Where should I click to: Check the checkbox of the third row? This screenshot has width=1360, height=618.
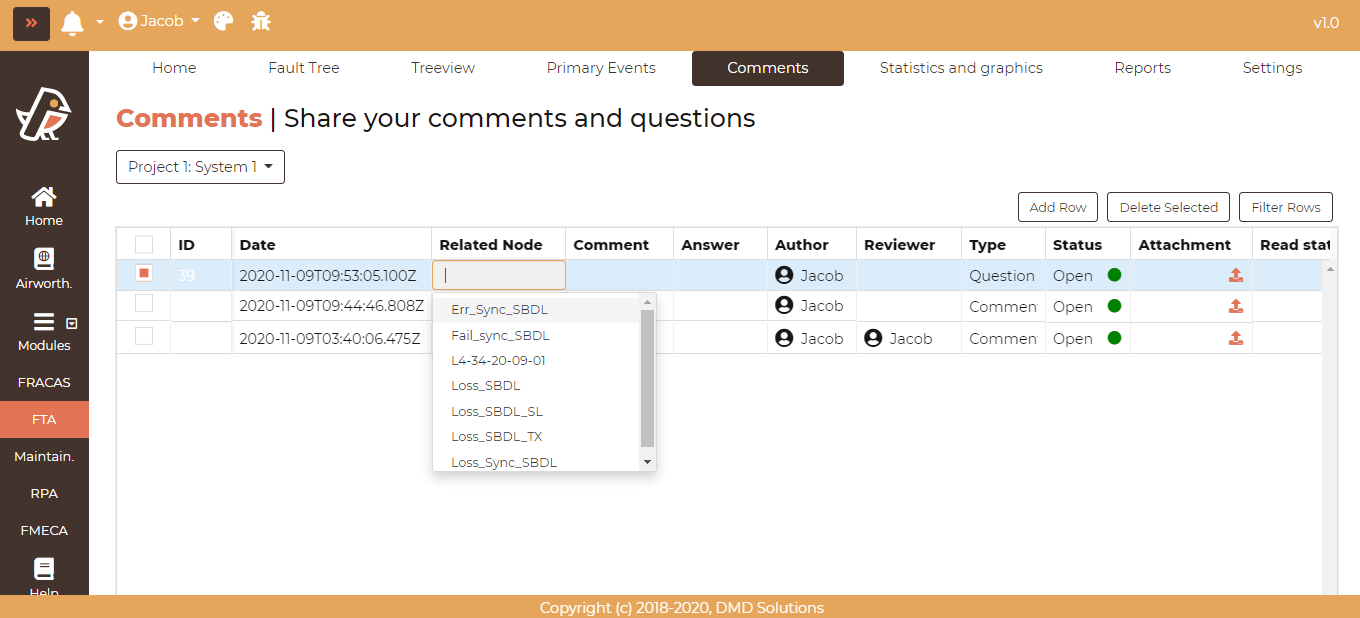point(144,337)
